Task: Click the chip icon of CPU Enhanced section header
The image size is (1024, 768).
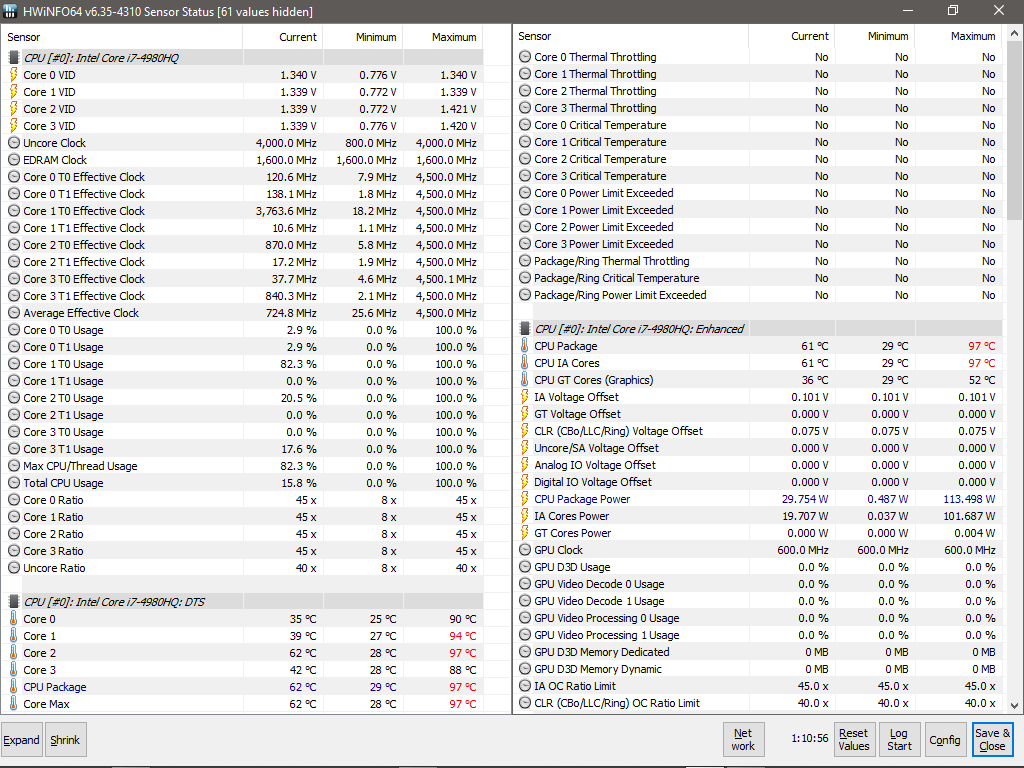Action: point(525,329)
